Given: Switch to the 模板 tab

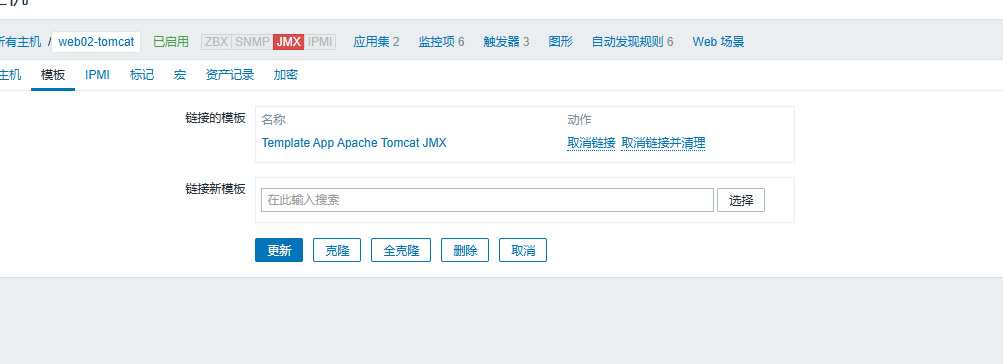Looking at the screenshot, I should point(52,75).
